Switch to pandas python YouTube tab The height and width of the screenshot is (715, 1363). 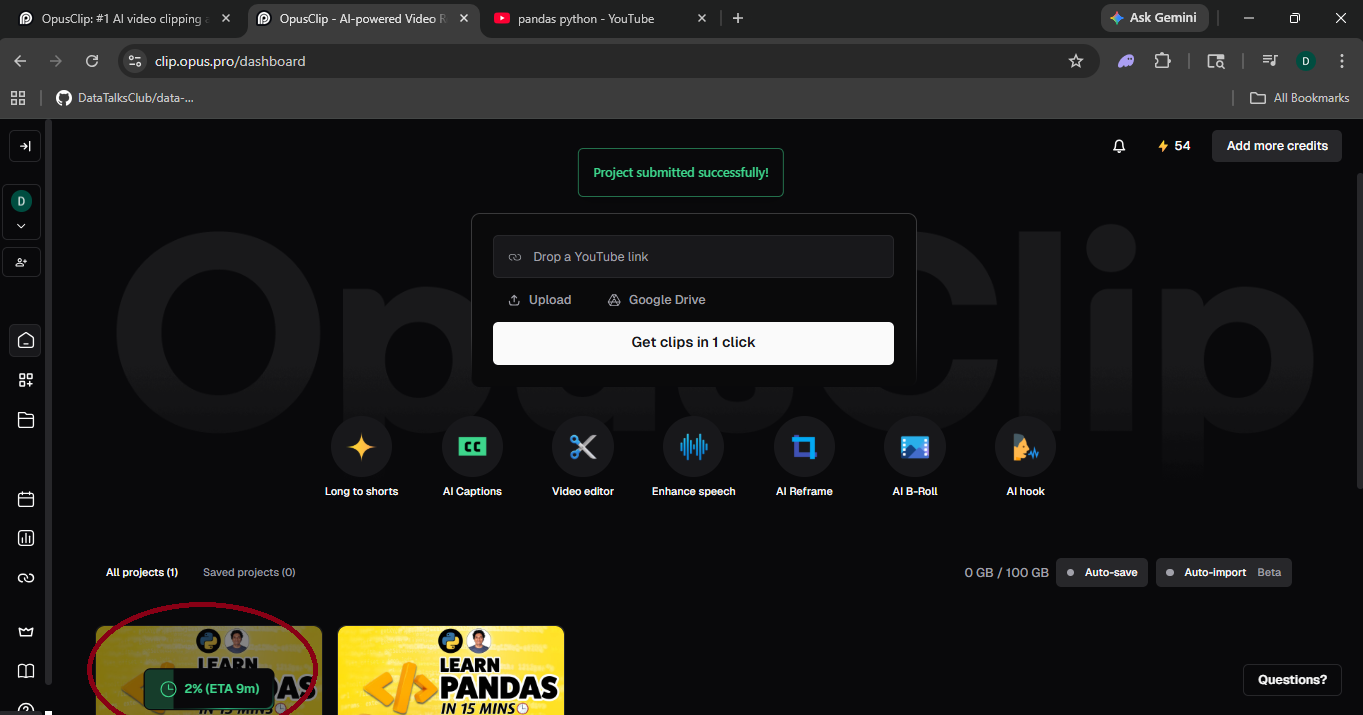point(601,18)
